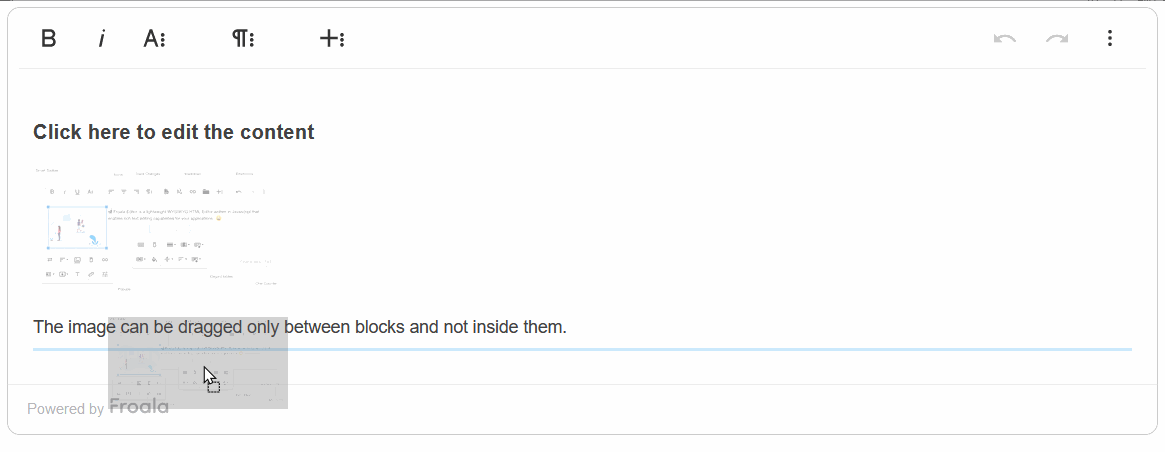
Task: Click the blue drop indicator line
Action: [x=700, y=349]
